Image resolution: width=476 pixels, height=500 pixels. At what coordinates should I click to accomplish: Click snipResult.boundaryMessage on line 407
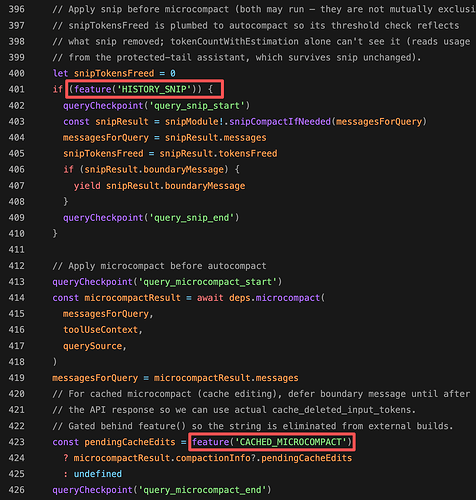pos(176,186)
